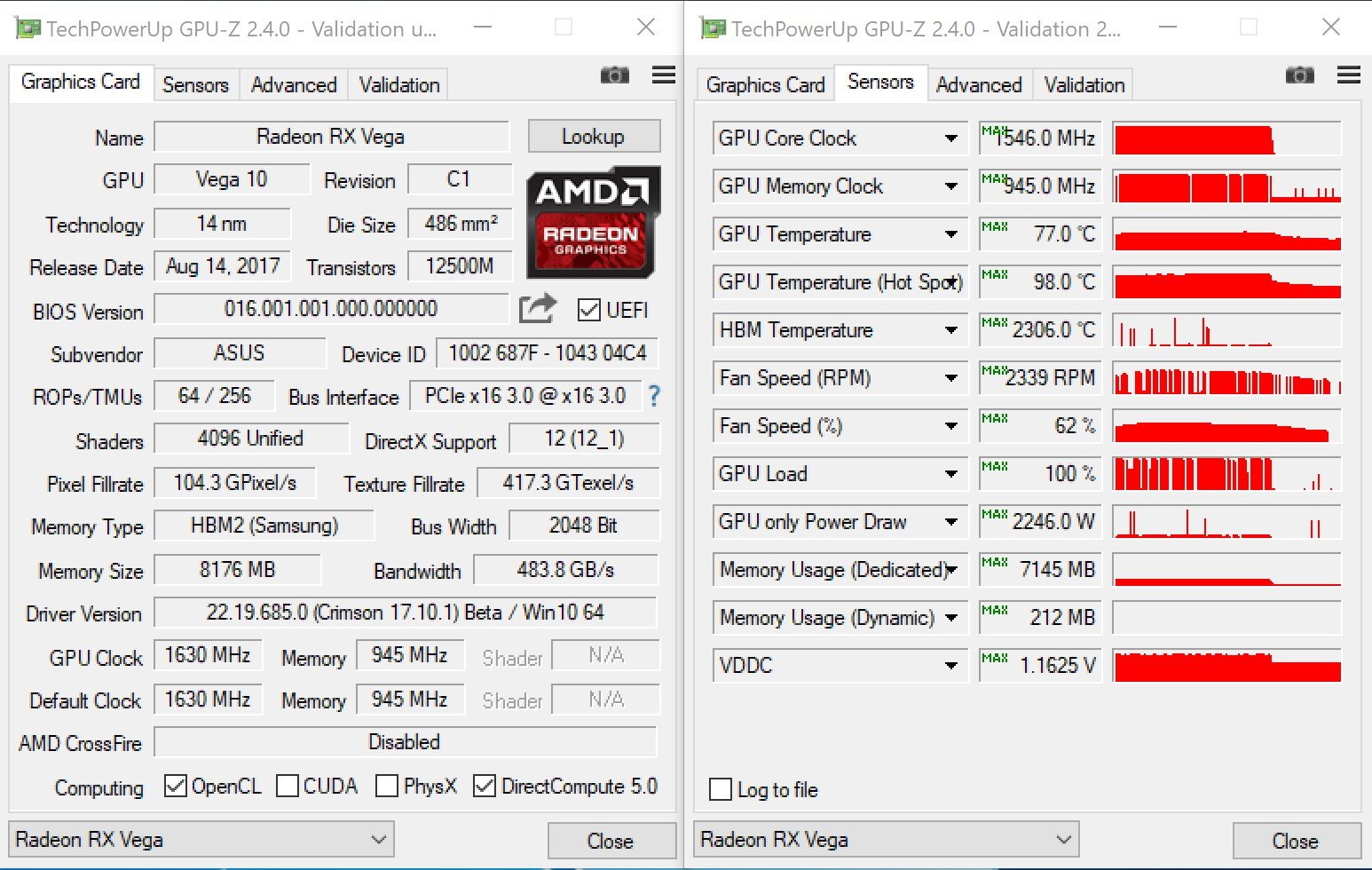This screenshot has width=1372, height=870.
Task: Expand the GPU only Power Draw dropdown
Action: click(x=951, y=522)
